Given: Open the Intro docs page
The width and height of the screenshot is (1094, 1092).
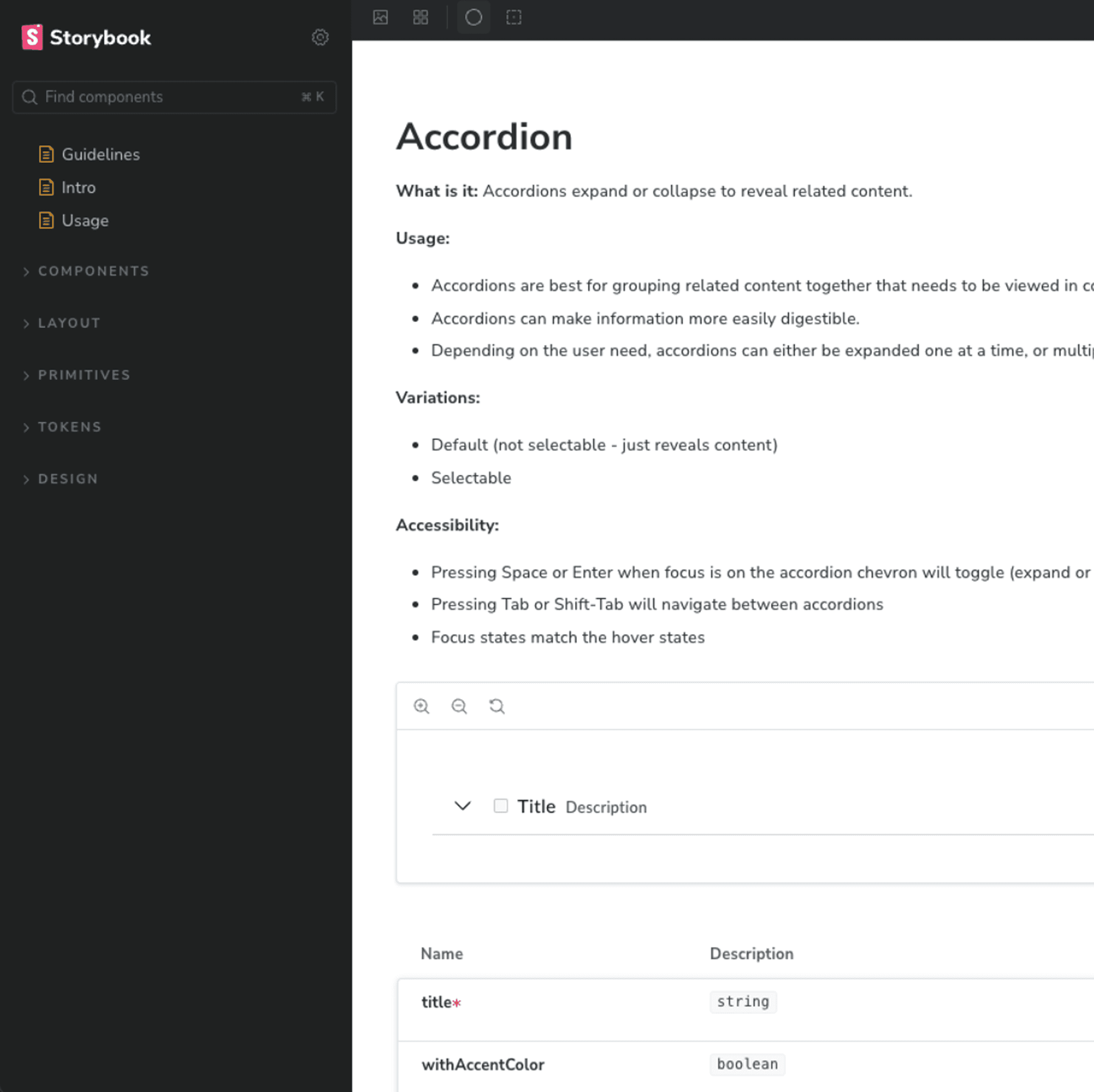Looking at the screenshot, I should (x=67, y=187).
